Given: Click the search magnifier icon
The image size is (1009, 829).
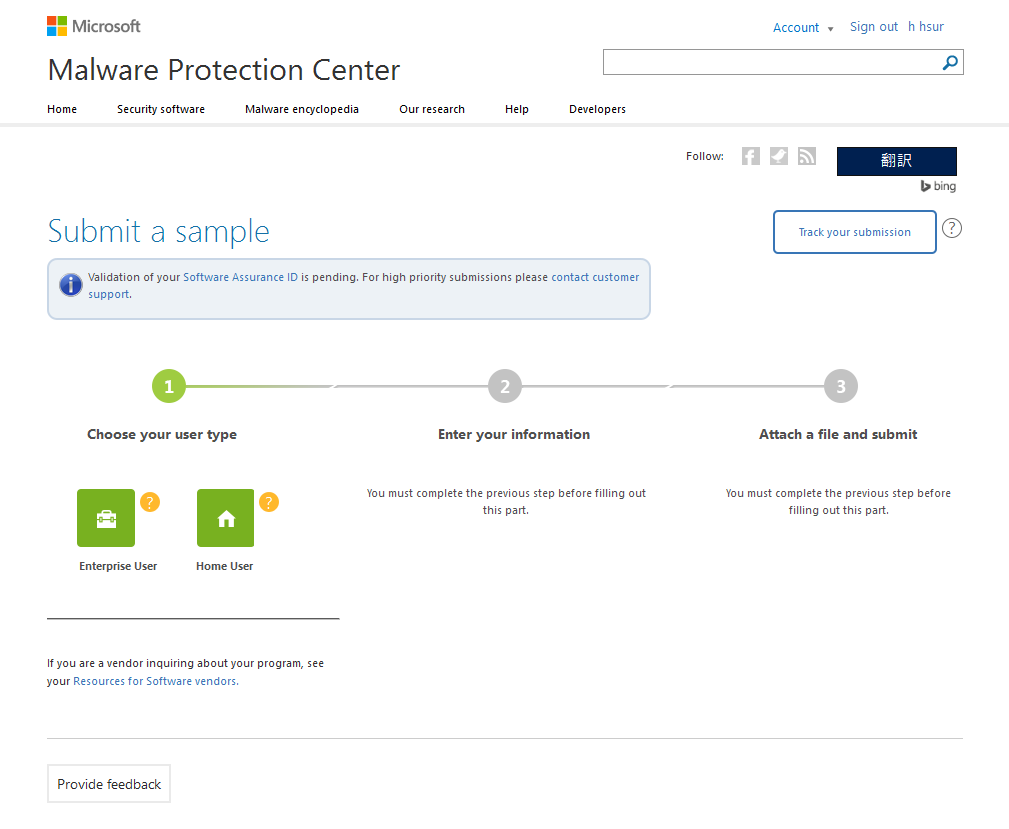Looking at the screenshot, I should click(x=948, y=62).
